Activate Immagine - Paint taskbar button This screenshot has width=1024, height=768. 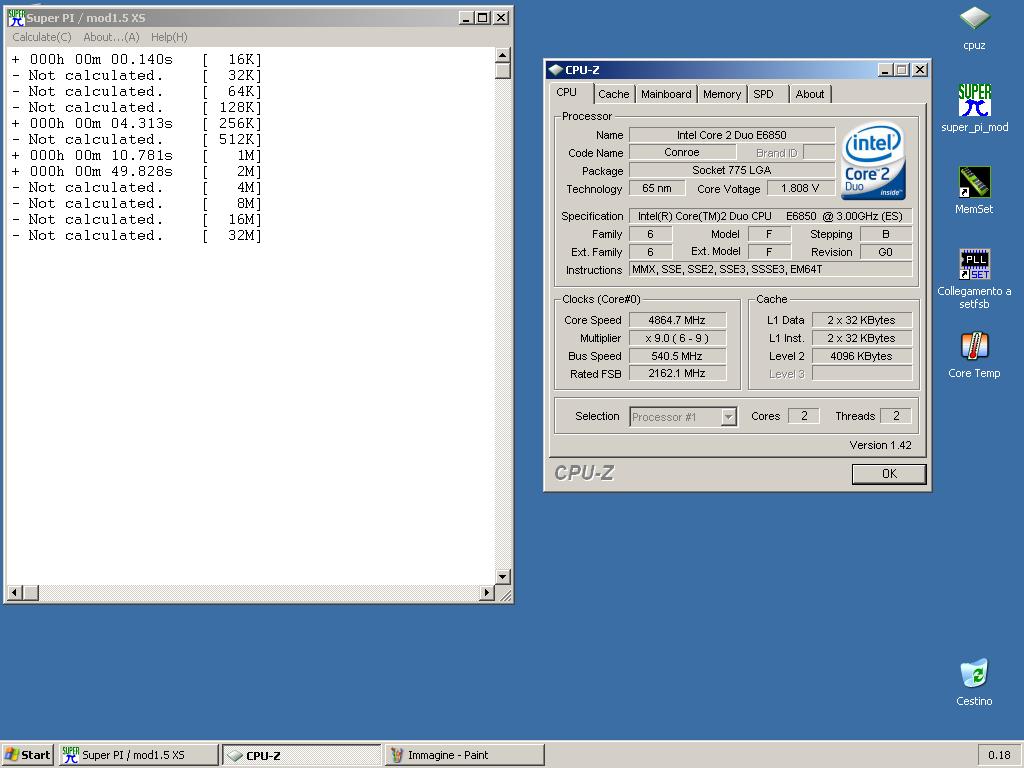(x=464, y=755)
